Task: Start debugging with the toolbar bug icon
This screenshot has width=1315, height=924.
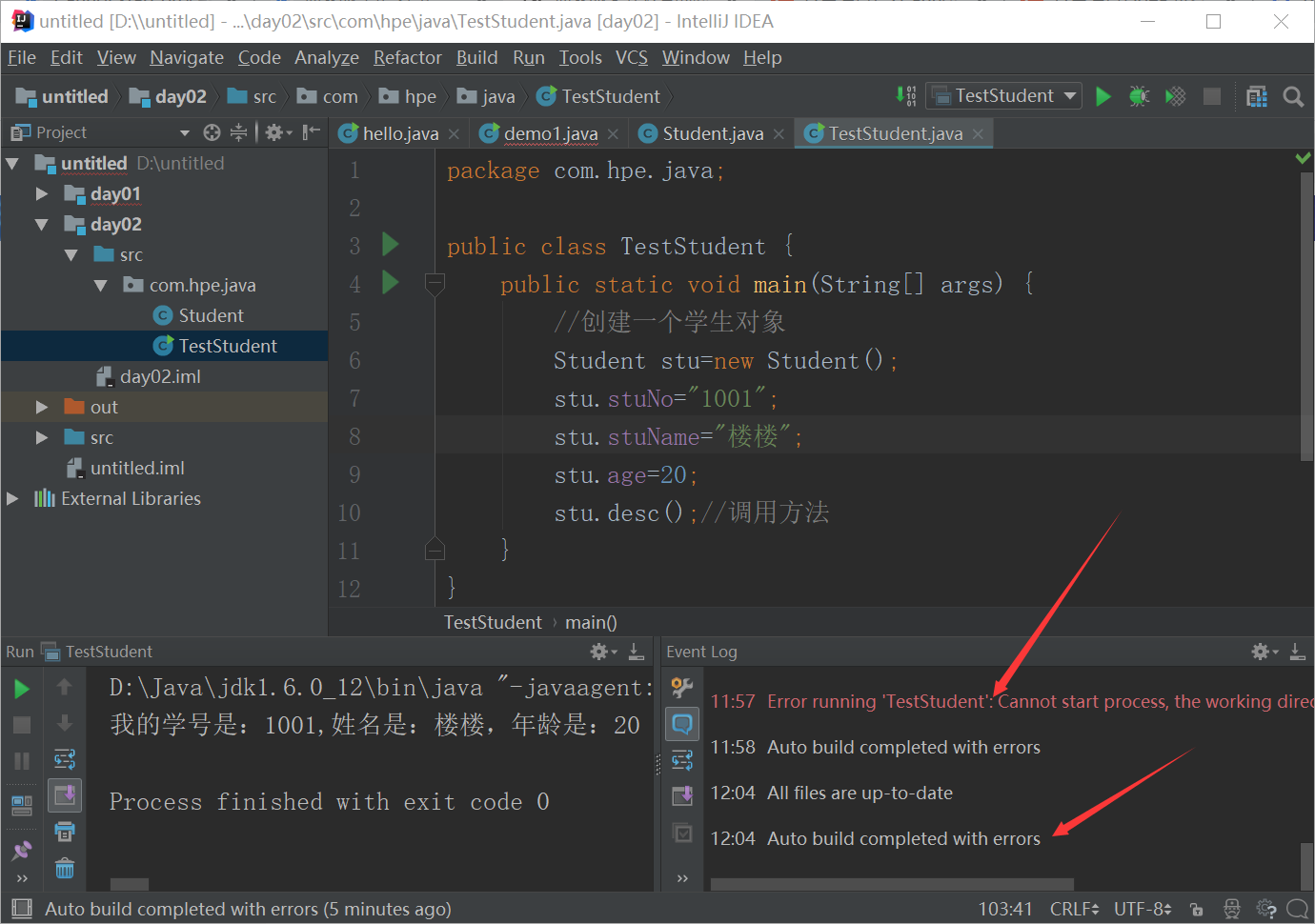Action: [1139, 96]
